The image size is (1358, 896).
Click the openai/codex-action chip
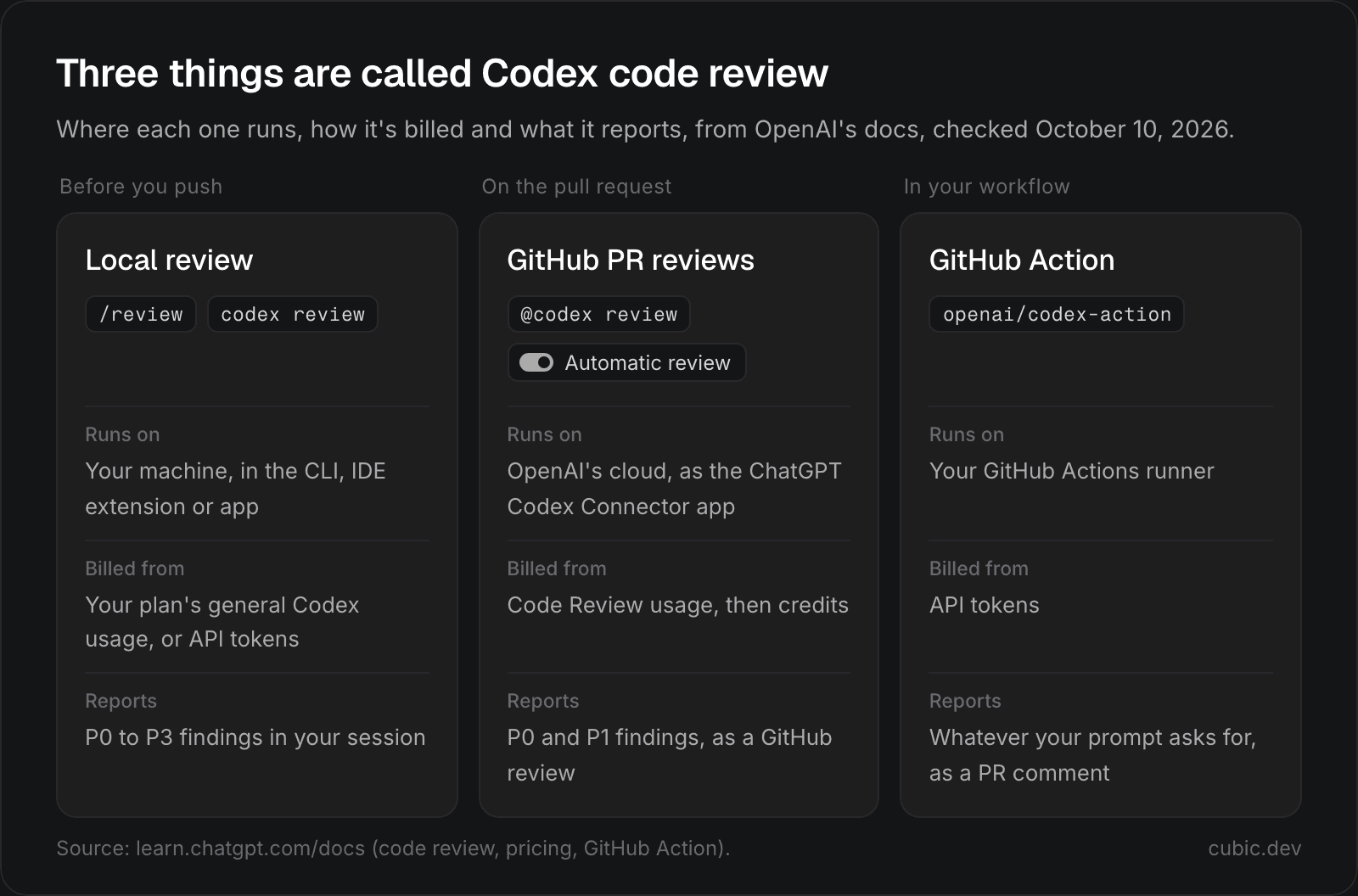tap(1057, 314)
